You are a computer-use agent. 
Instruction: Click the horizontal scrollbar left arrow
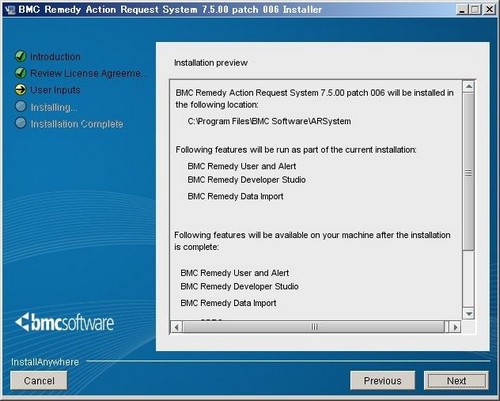click(x=176, y=327)
